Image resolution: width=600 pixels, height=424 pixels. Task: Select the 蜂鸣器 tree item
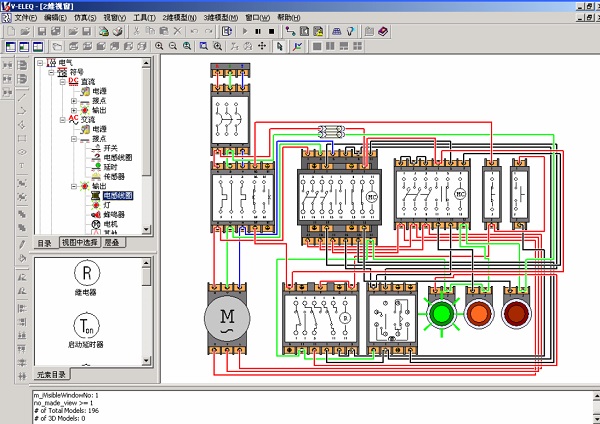coord(115,215)
